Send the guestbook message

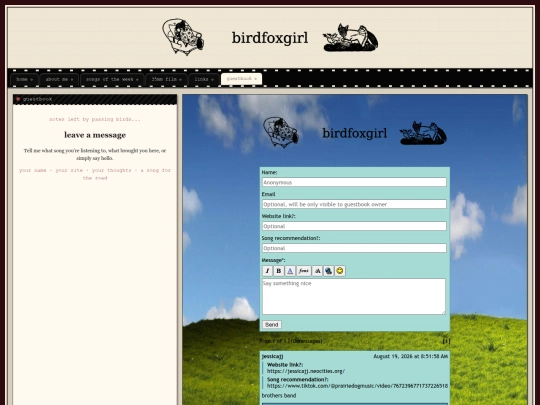tap(272, 325)
